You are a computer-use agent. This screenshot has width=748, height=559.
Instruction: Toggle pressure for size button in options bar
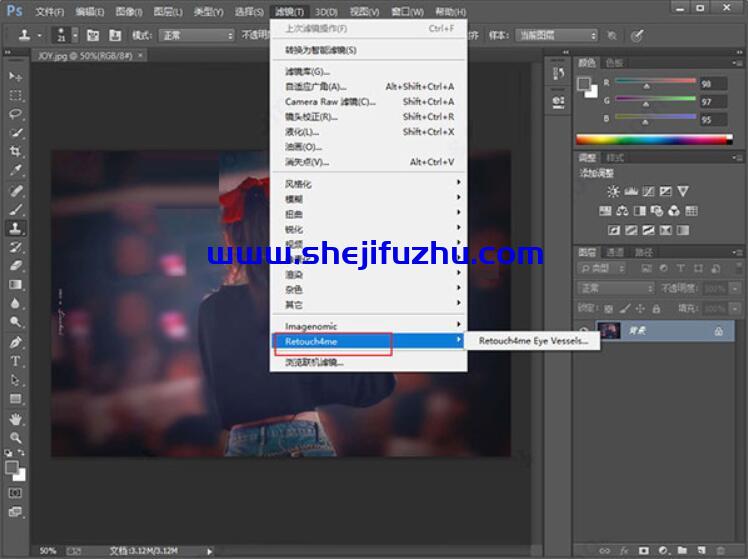click(x=637, y=35)
